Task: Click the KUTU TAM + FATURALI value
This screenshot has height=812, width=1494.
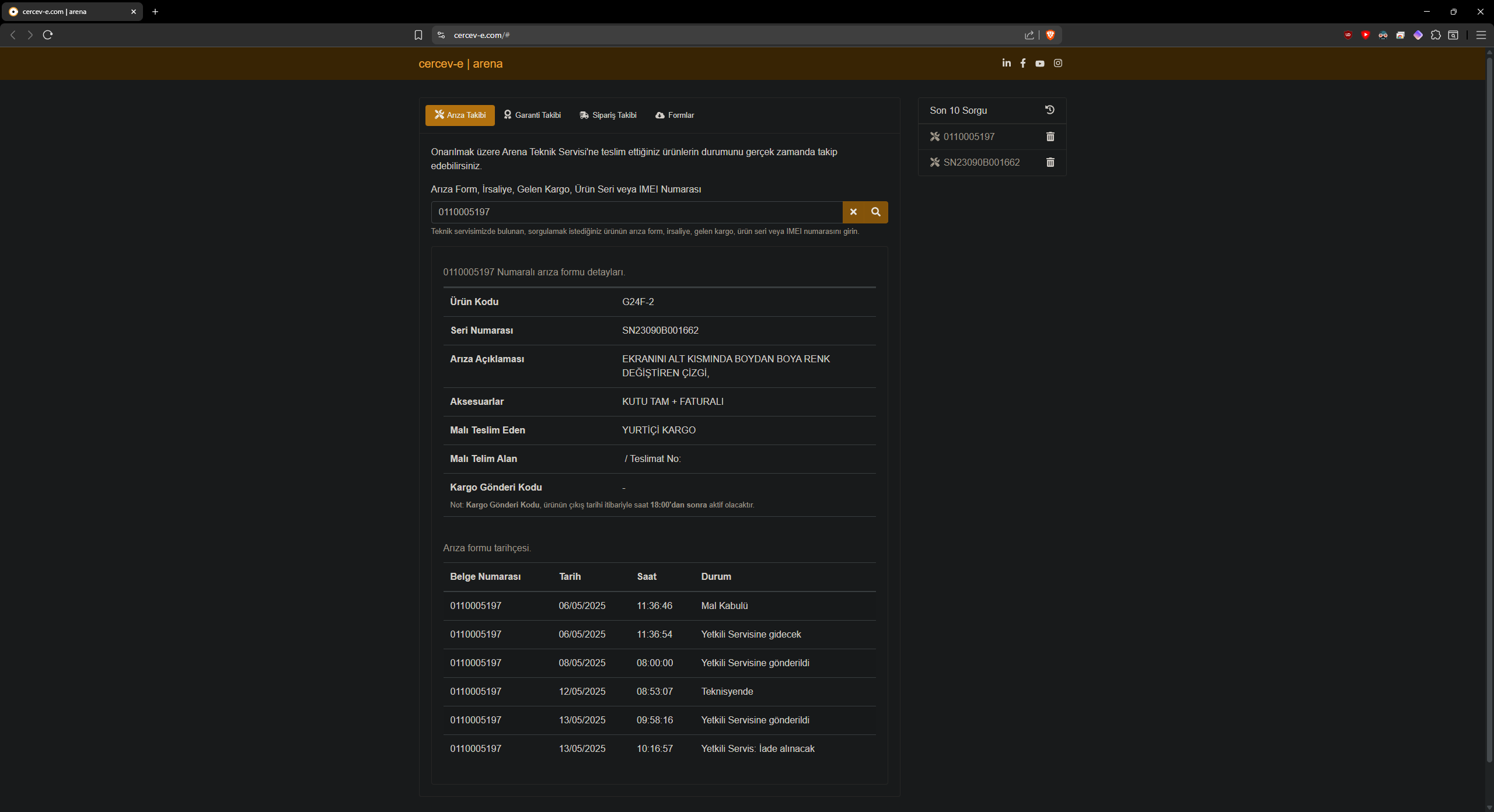Action: tap(672, 401)
